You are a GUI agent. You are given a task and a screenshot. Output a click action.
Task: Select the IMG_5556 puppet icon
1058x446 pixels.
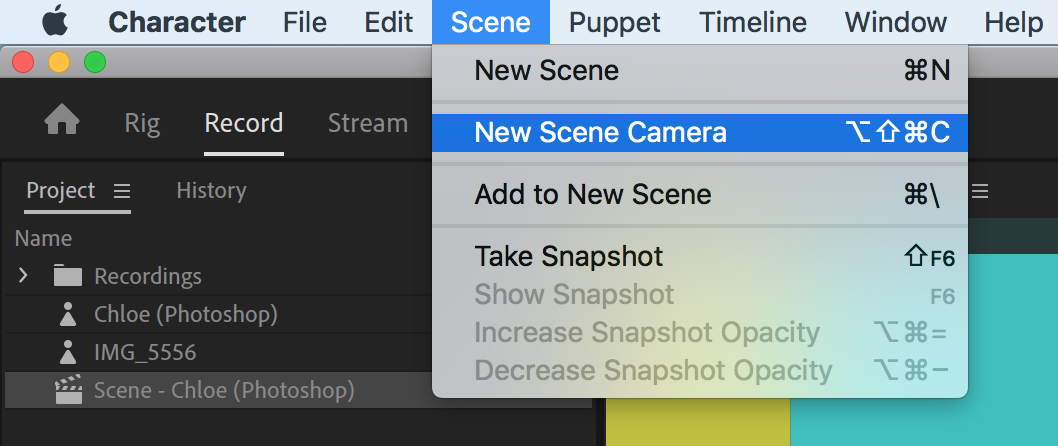(x=68, y=352)
